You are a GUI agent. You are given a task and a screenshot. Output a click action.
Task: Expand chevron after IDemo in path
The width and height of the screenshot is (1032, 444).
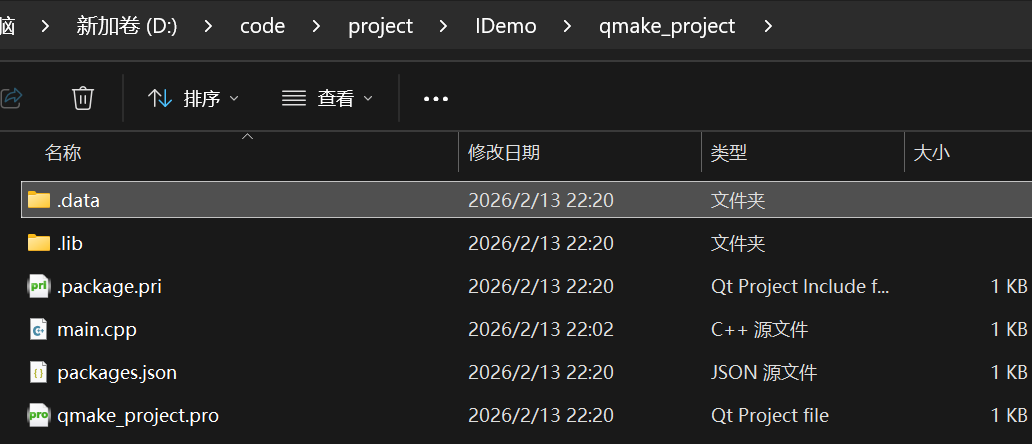tap(565, 27)
